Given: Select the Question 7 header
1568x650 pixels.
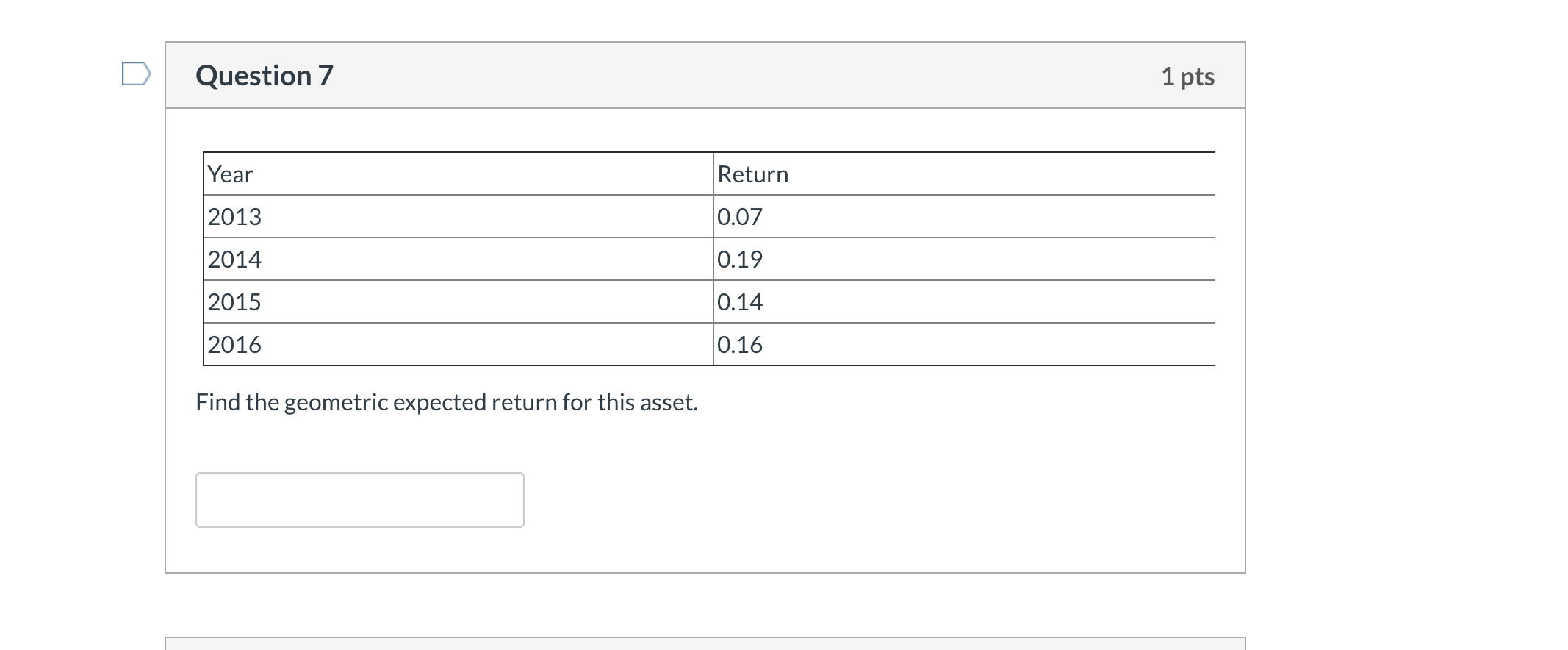Looking at the screenshot, I should (265, 74).
